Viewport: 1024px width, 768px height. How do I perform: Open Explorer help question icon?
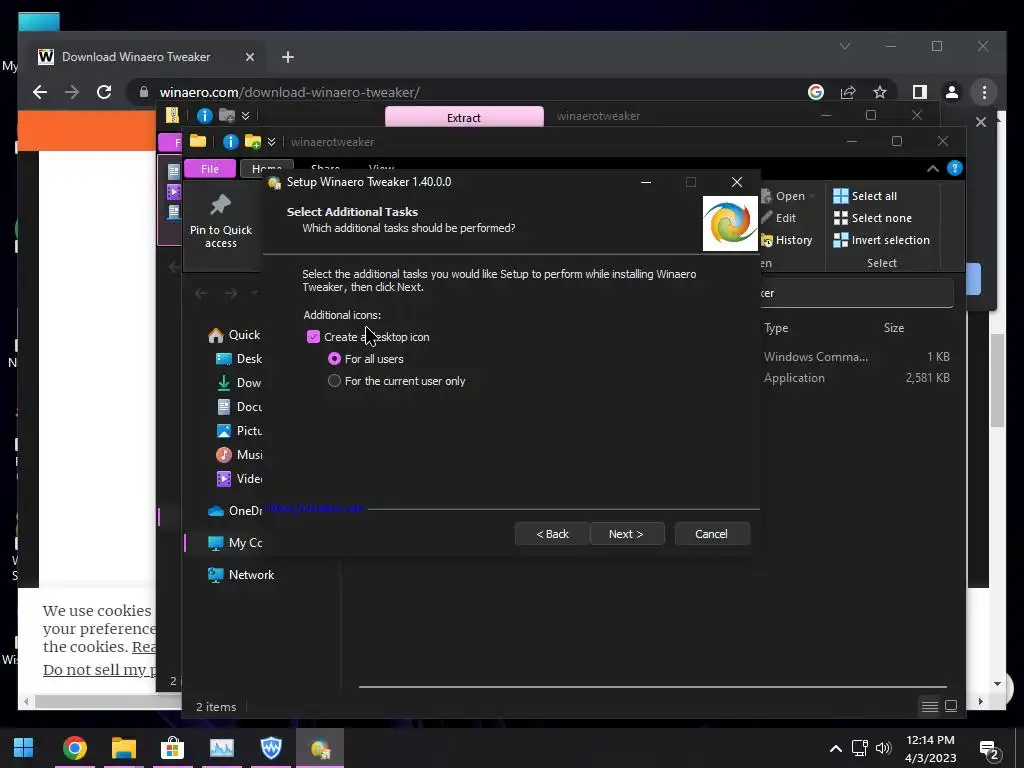(x=955, y=168)
